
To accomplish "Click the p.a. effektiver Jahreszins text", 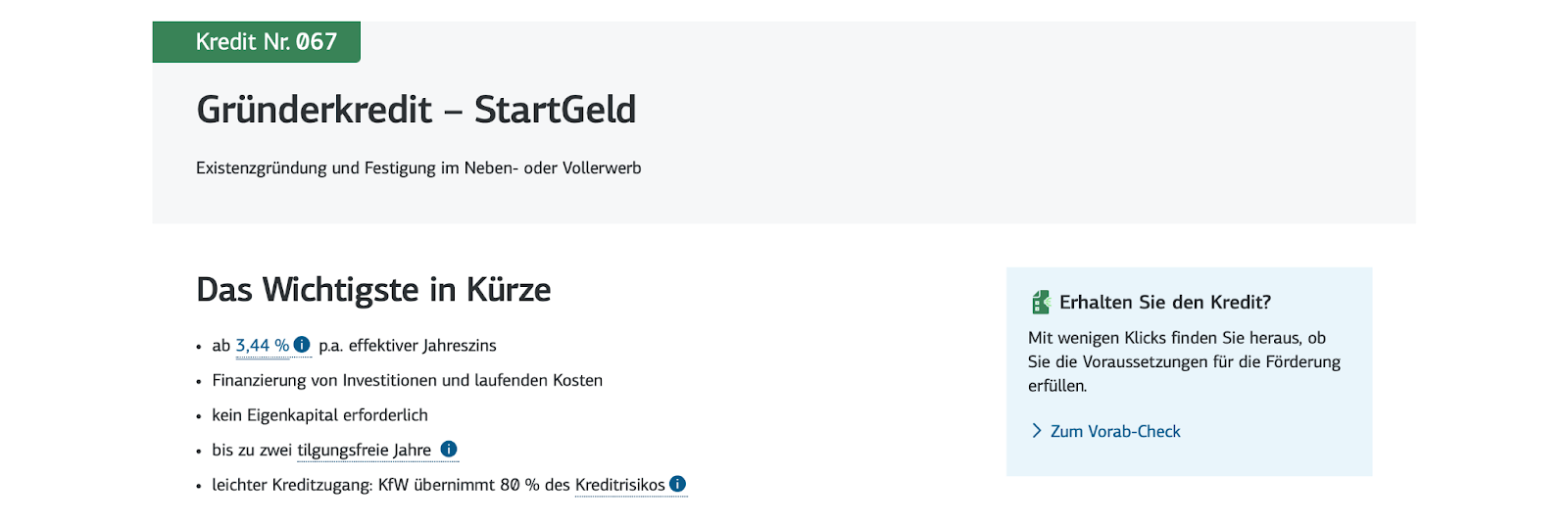I will [408, 346].
